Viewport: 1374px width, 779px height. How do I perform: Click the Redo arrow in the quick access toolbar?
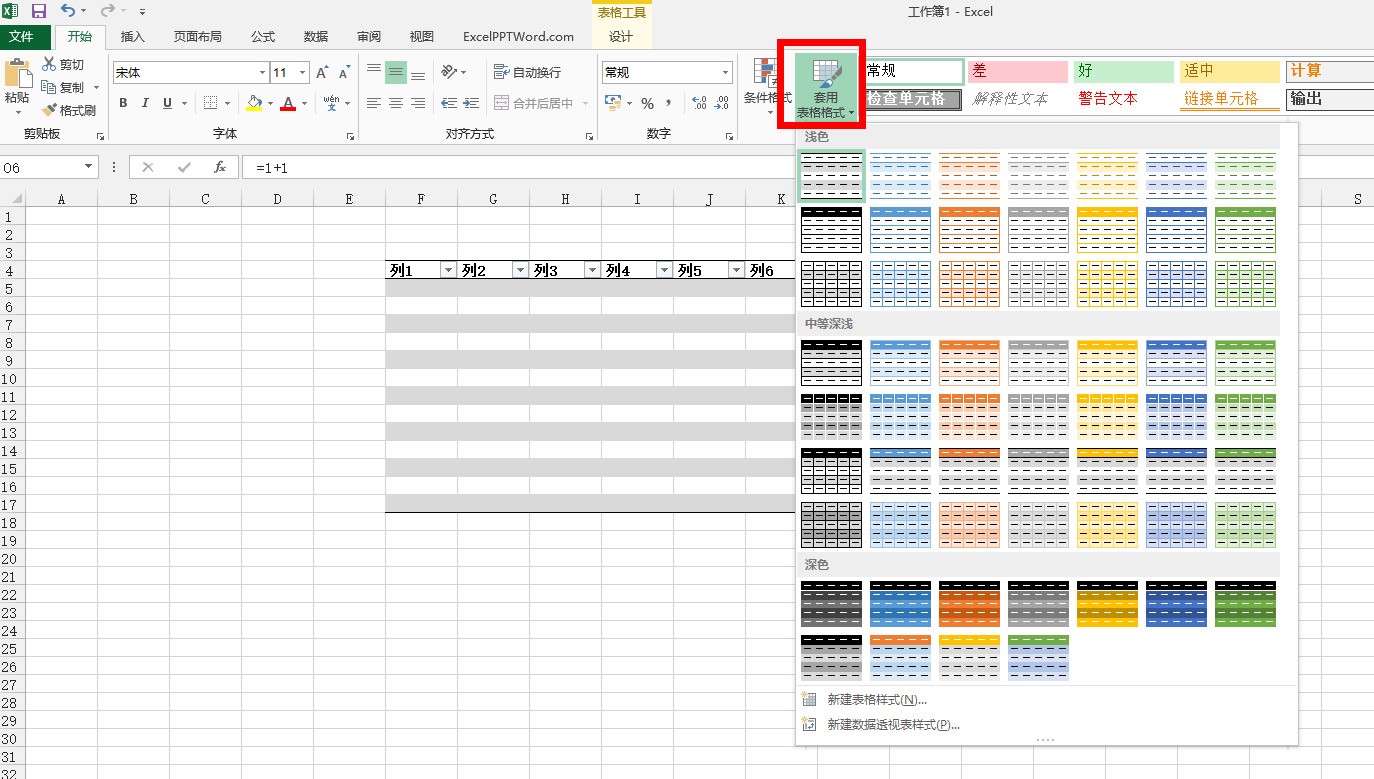(x=106, y=11)
